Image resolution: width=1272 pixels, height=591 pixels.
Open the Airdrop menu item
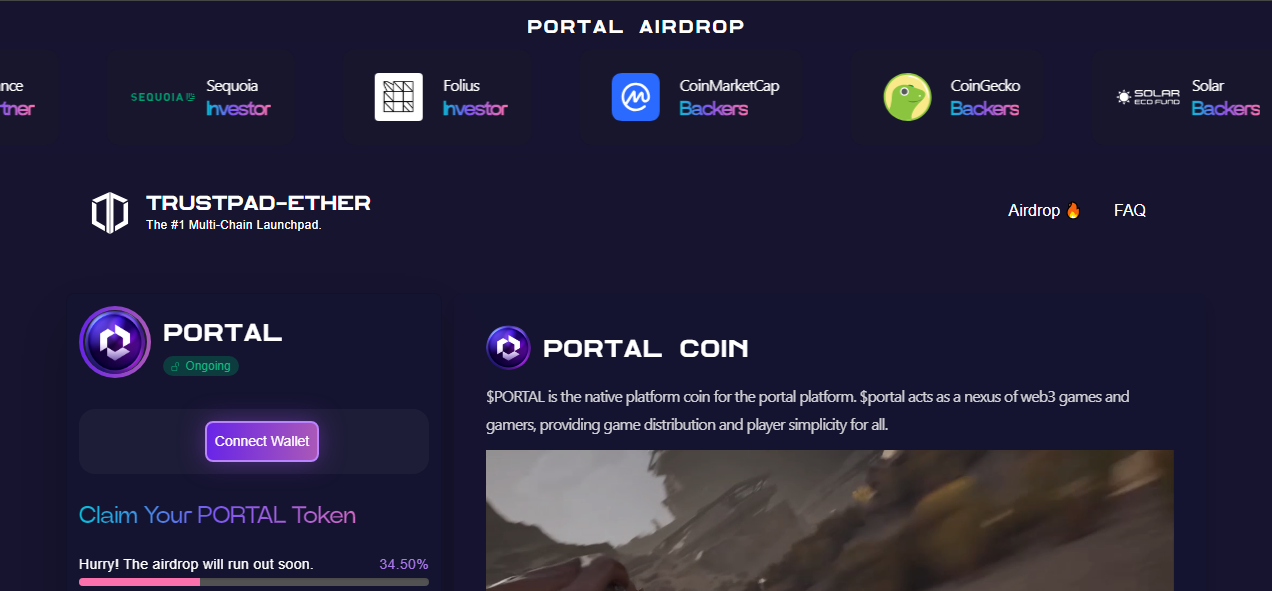coord(1044,210)
